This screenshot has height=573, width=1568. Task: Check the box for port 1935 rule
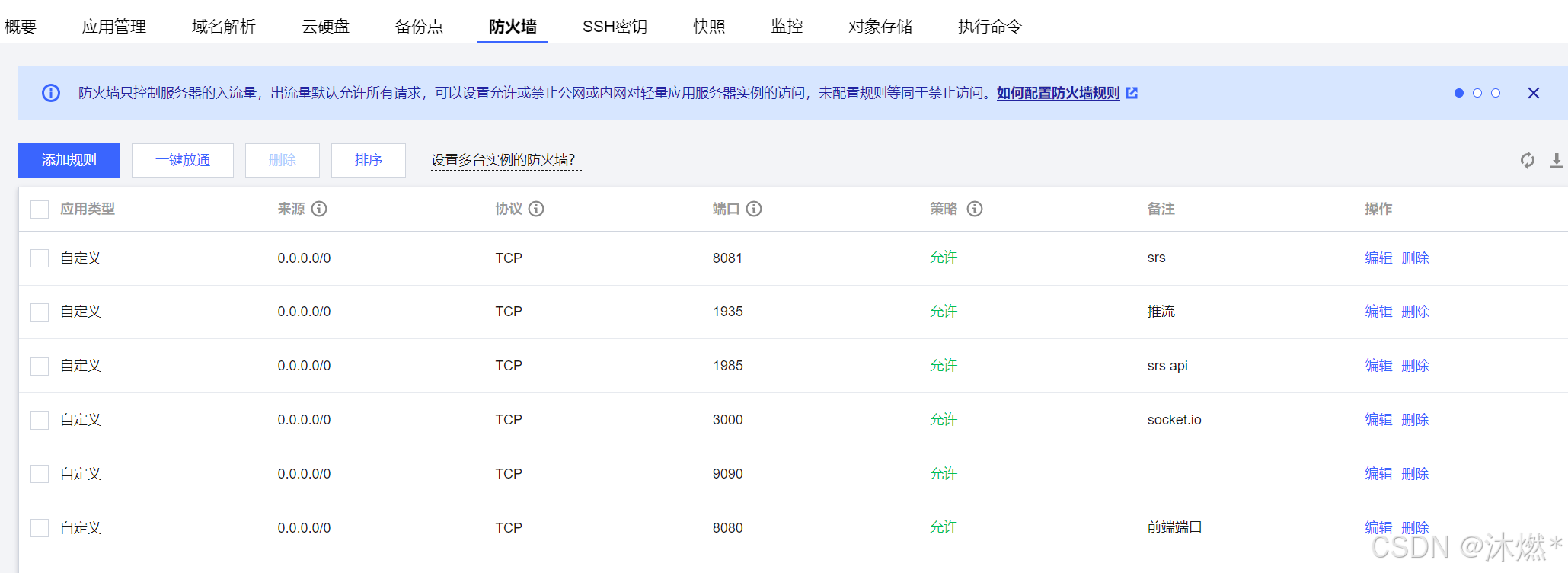tap(40, 312)
